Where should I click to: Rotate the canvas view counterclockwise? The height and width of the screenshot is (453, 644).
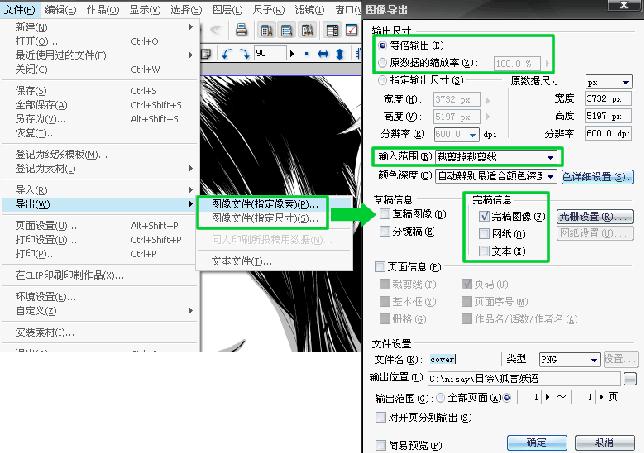pyautogui.click(x=226, y=54)
